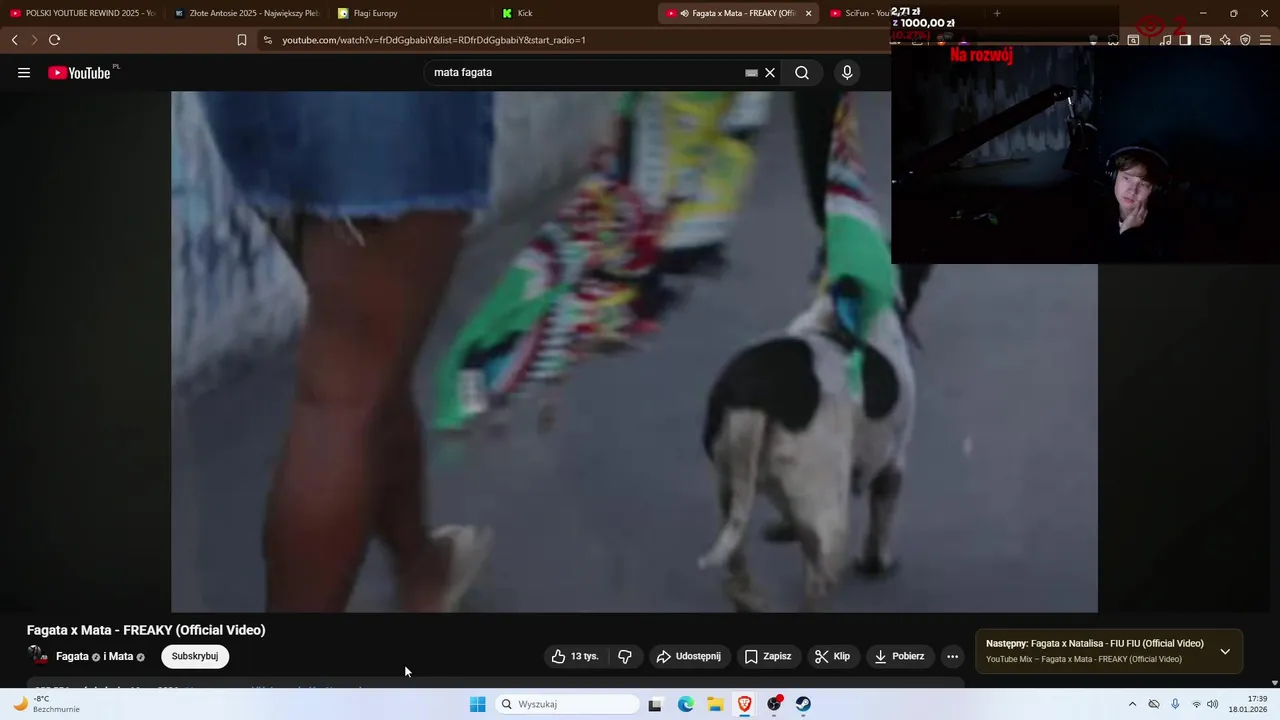Viewport: 1280px width, 720px height.
Task: Open Task View on the taskbar
Action: coord(655,704)
